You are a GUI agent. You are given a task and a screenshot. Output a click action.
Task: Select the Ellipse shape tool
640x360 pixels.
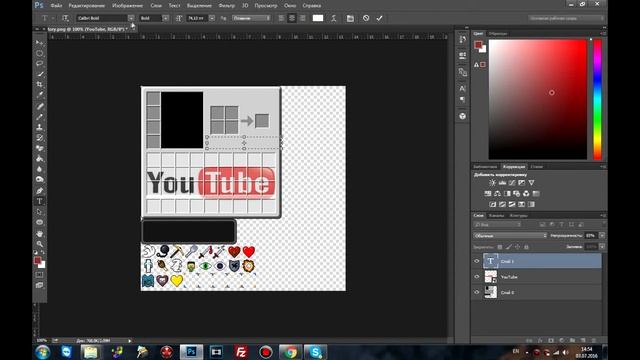40,222
